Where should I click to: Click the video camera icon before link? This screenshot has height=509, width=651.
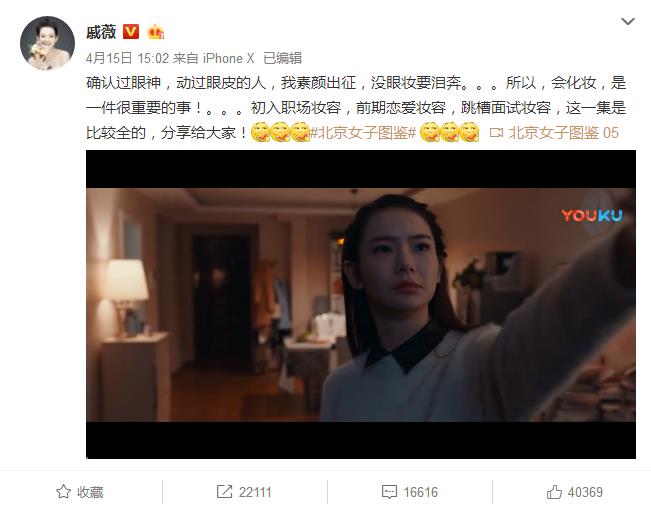[x=496, y=133]
